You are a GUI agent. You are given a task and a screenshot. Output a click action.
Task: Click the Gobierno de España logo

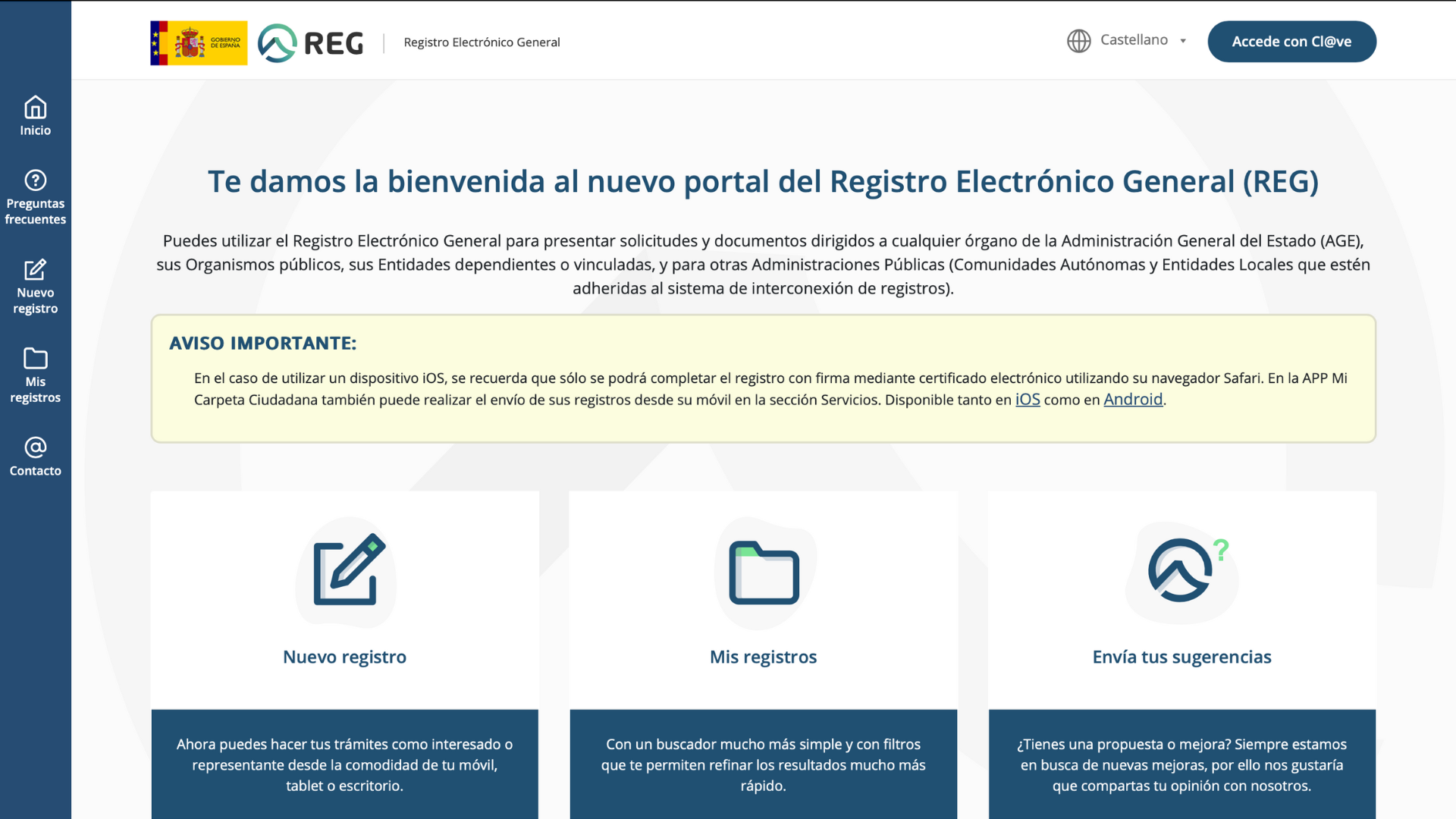point(199,42)
